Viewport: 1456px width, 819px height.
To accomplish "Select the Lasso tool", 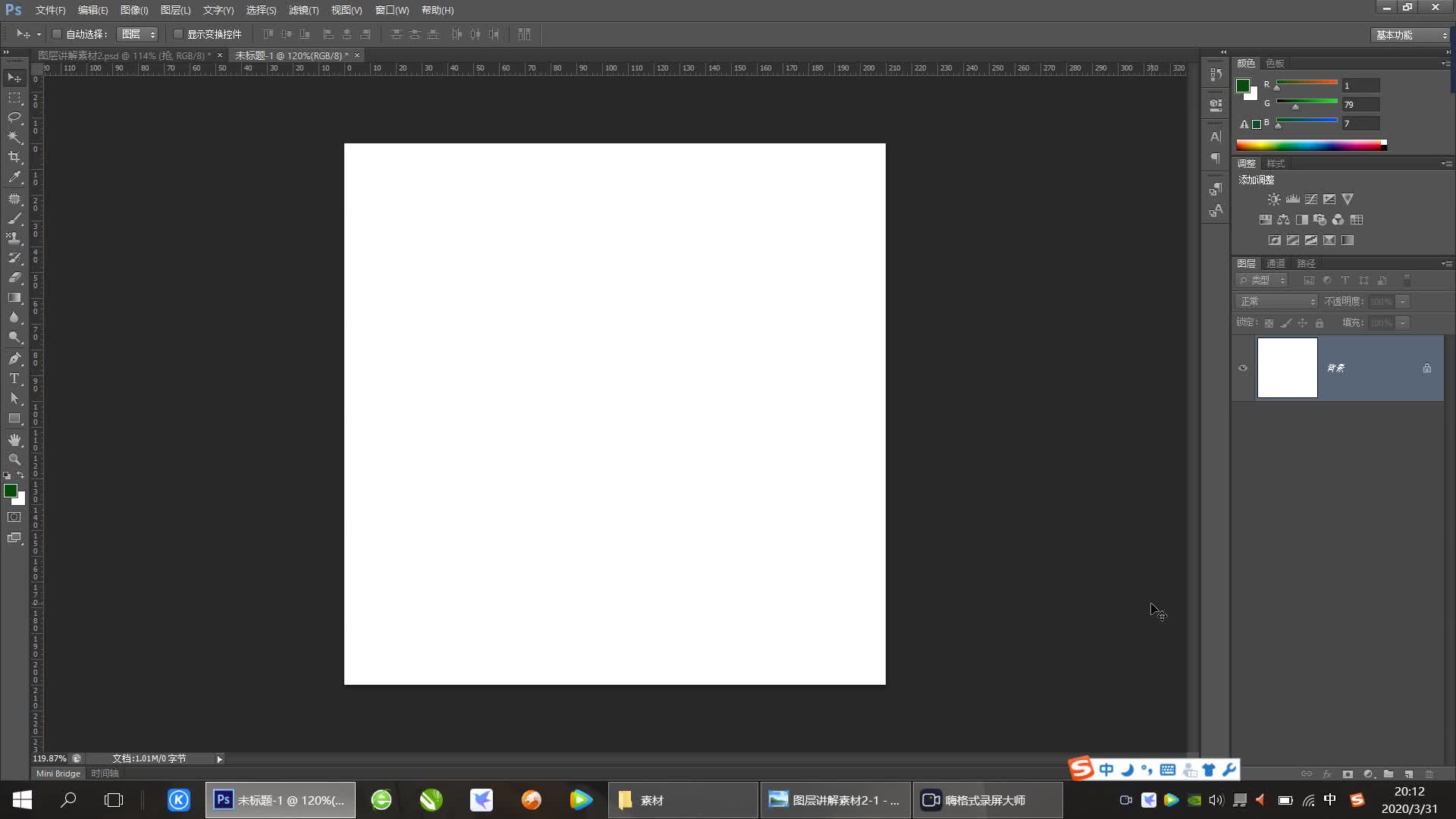I will point(14,117).
